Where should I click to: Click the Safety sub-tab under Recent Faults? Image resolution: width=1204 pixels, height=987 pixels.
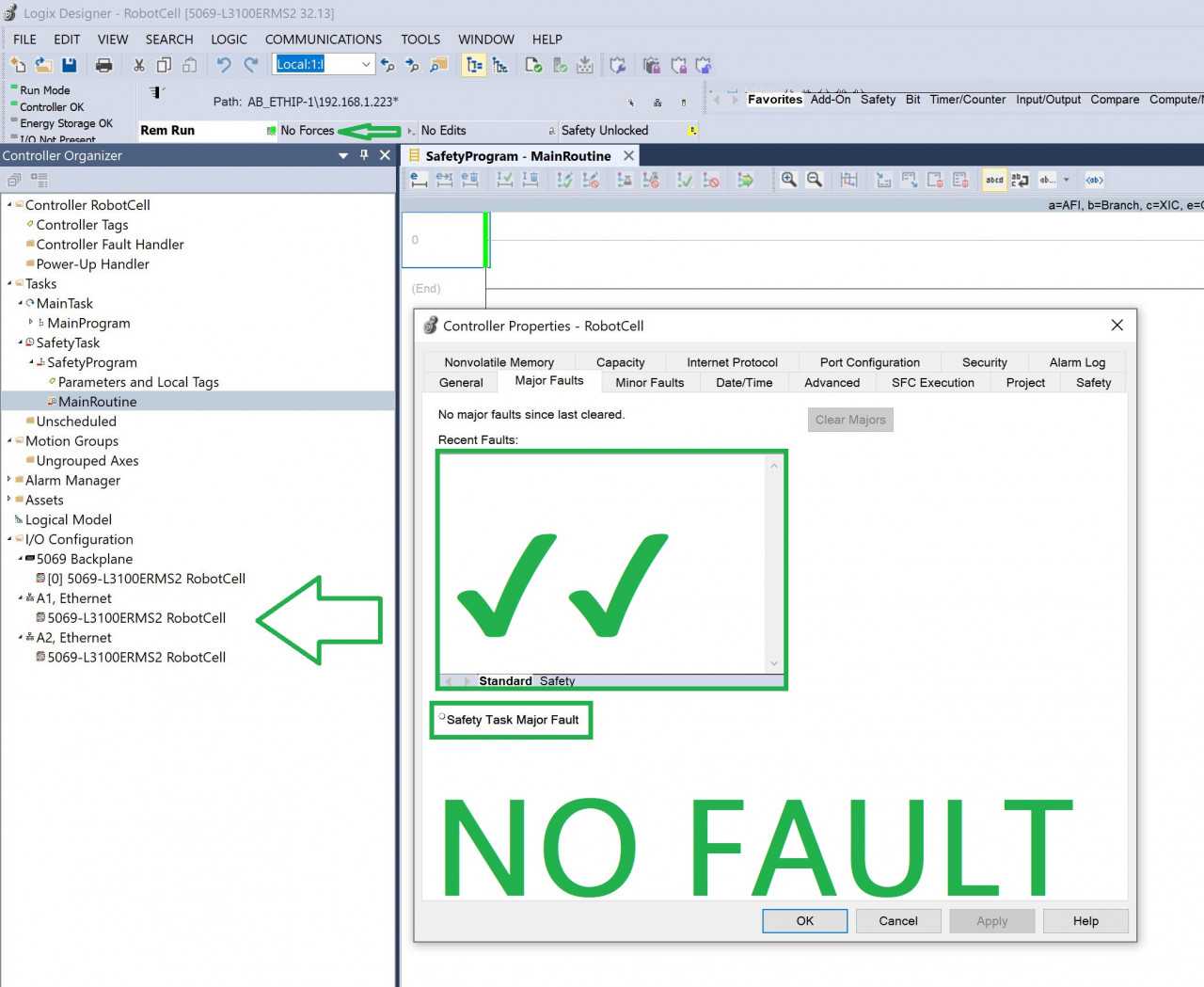[x=557, y=680]
